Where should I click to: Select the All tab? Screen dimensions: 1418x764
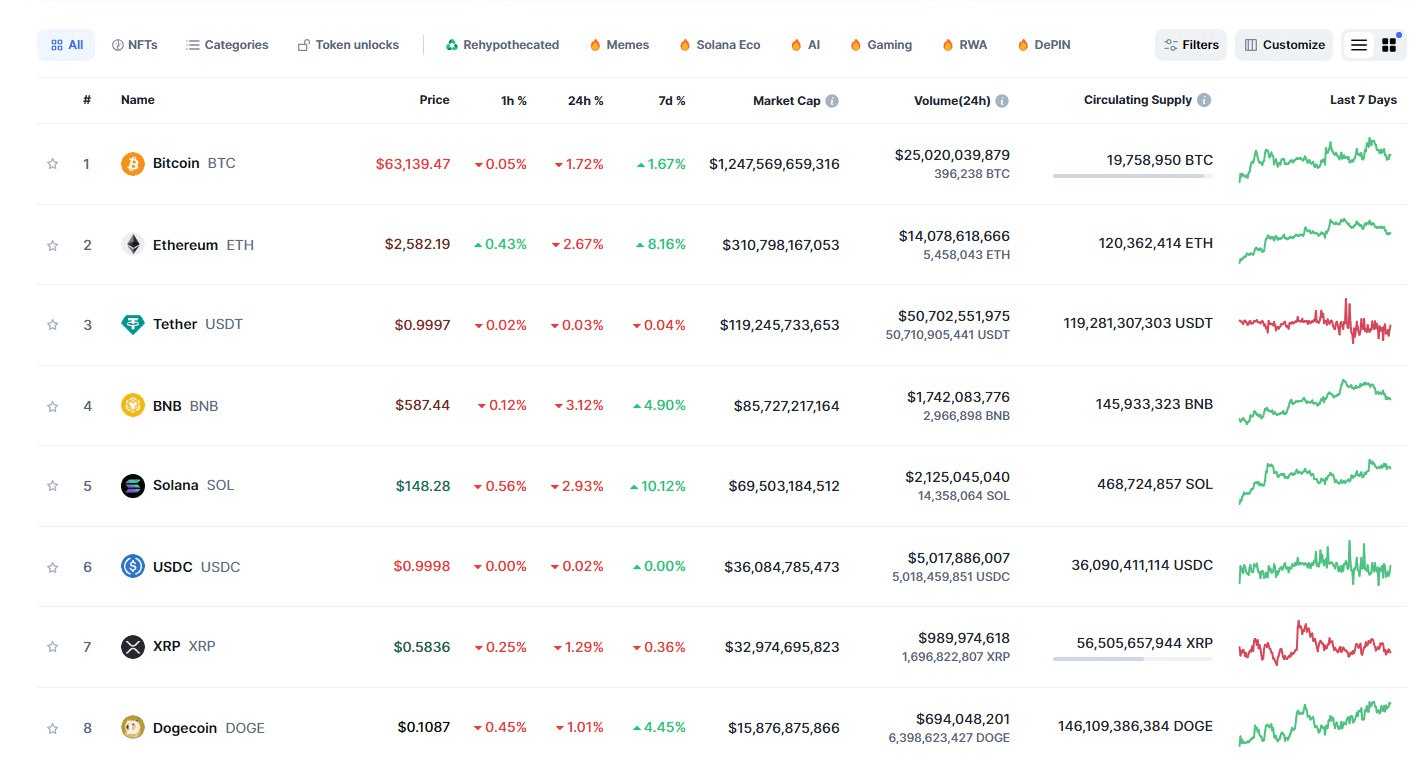(x=66, y=45)
